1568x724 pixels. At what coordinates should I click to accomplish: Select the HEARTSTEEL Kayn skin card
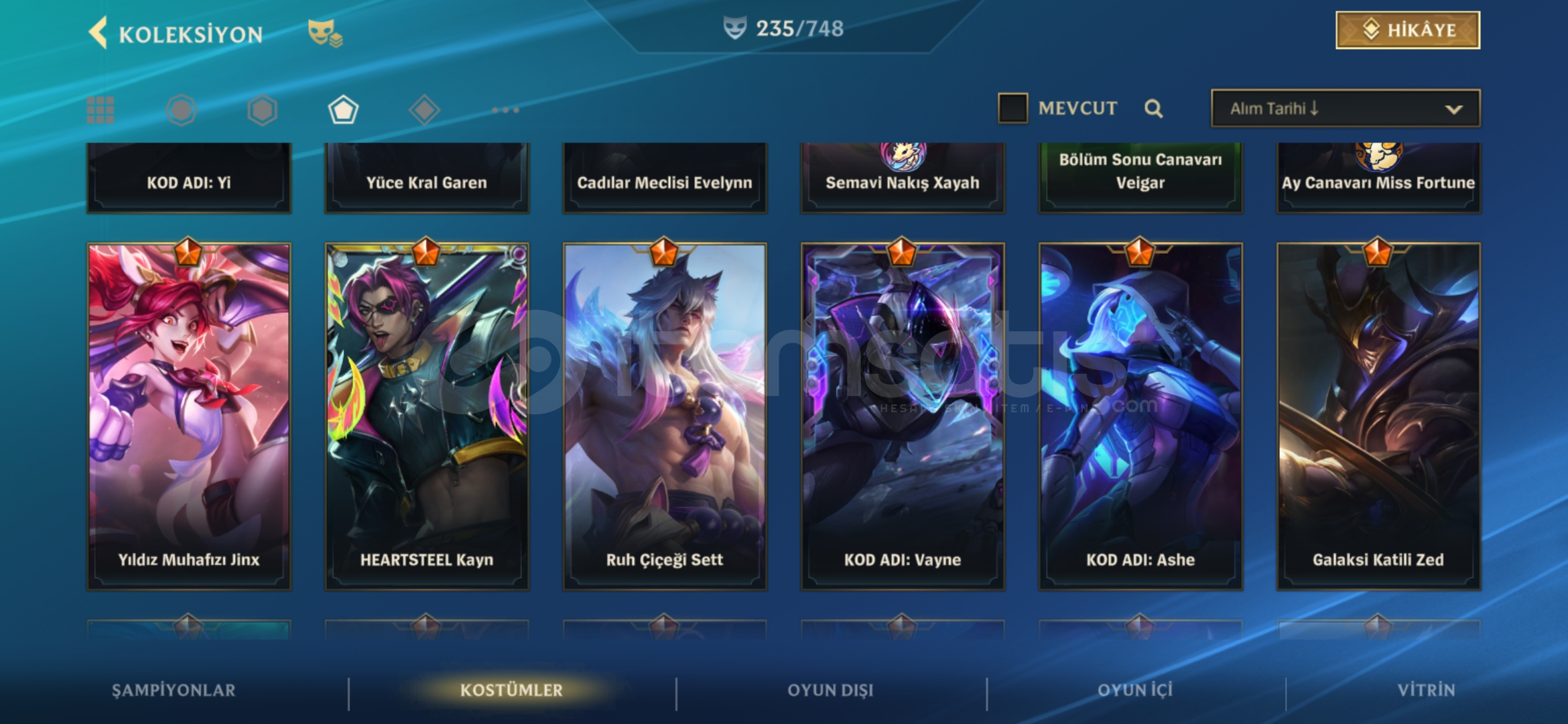tap(427, 416)
